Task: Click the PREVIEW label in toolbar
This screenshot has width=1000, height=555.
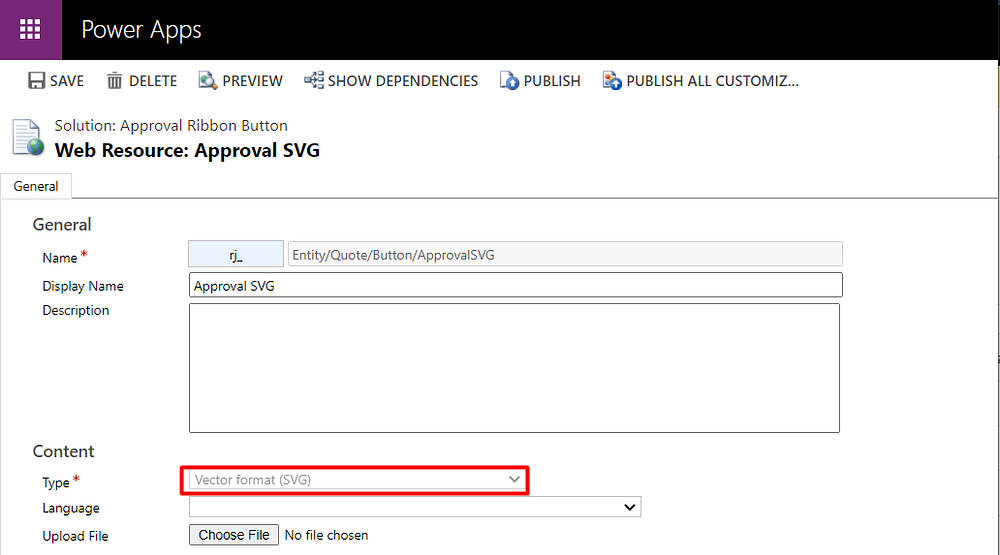Action: pos(253,81)
